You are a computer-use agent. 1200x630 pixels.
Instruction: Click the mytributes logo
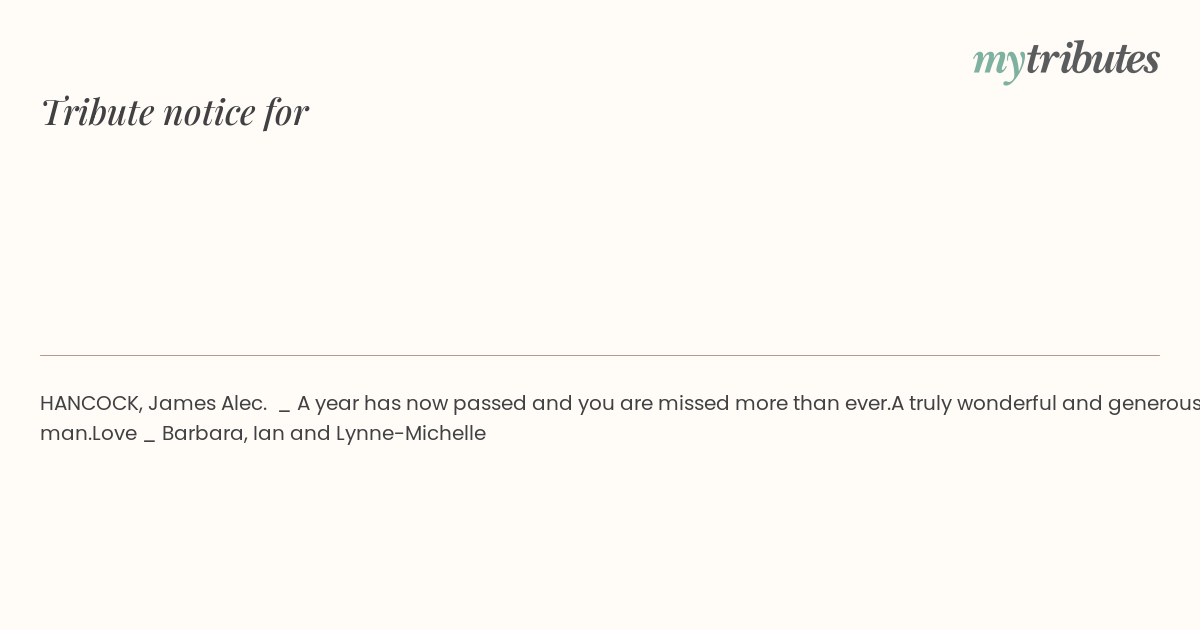(1066, 60)
